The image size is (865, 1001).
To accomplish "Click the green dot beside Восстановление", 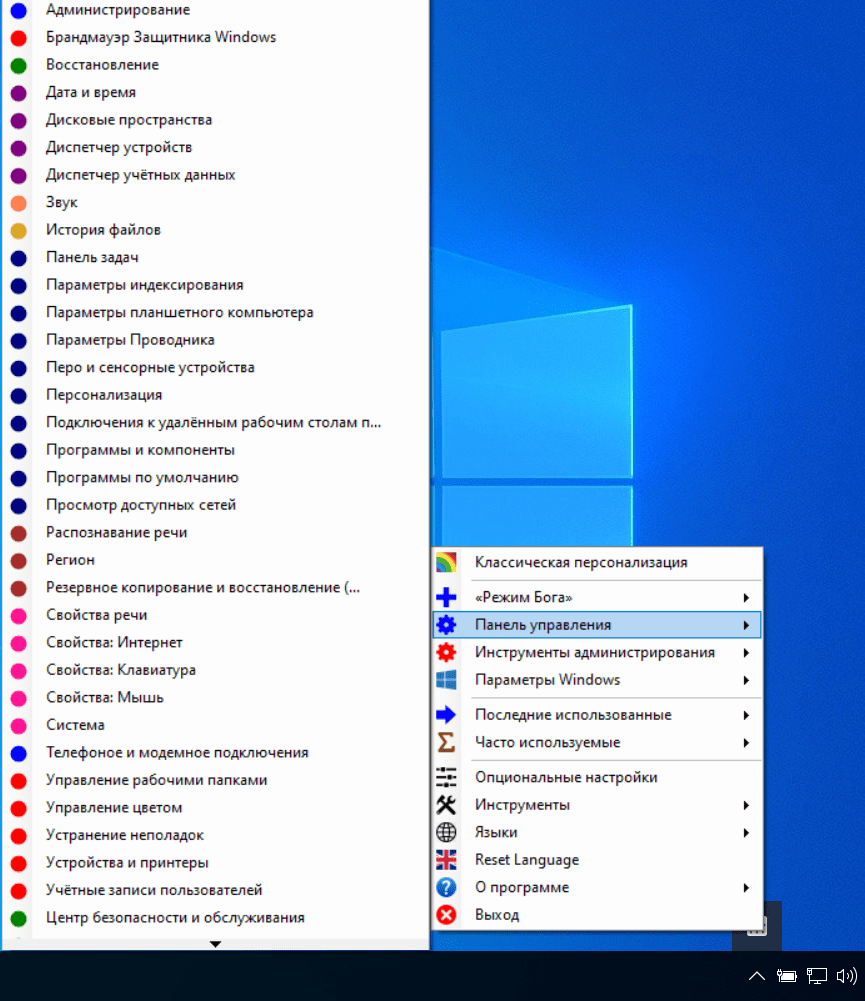I will click(19, 65).
